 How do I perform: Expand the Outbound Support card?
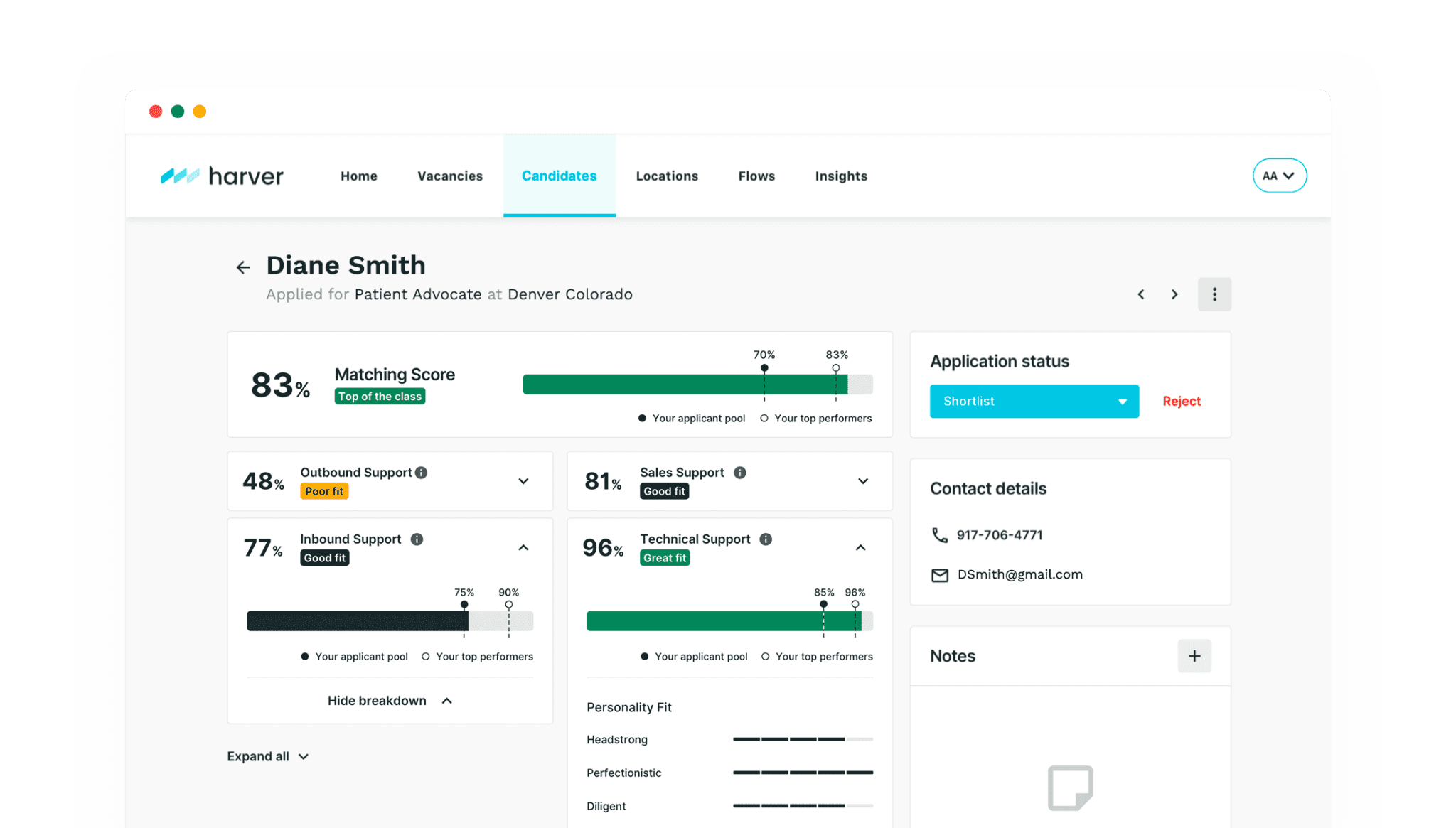[x=523, y=481]
